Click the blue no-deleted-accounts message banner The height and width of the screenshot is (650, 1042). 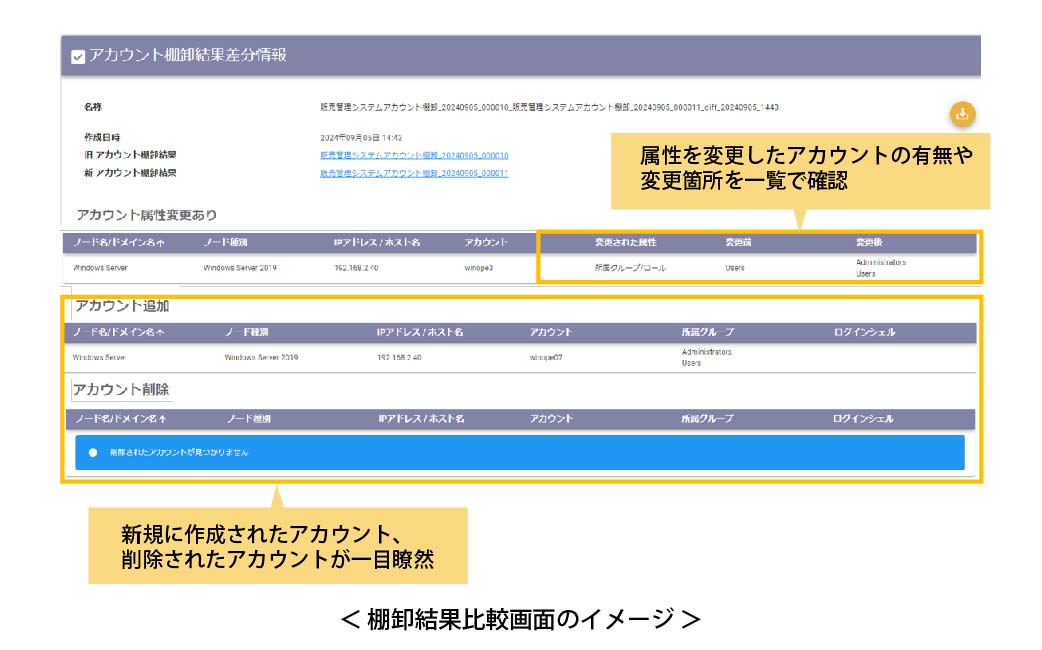click(520, 452)
